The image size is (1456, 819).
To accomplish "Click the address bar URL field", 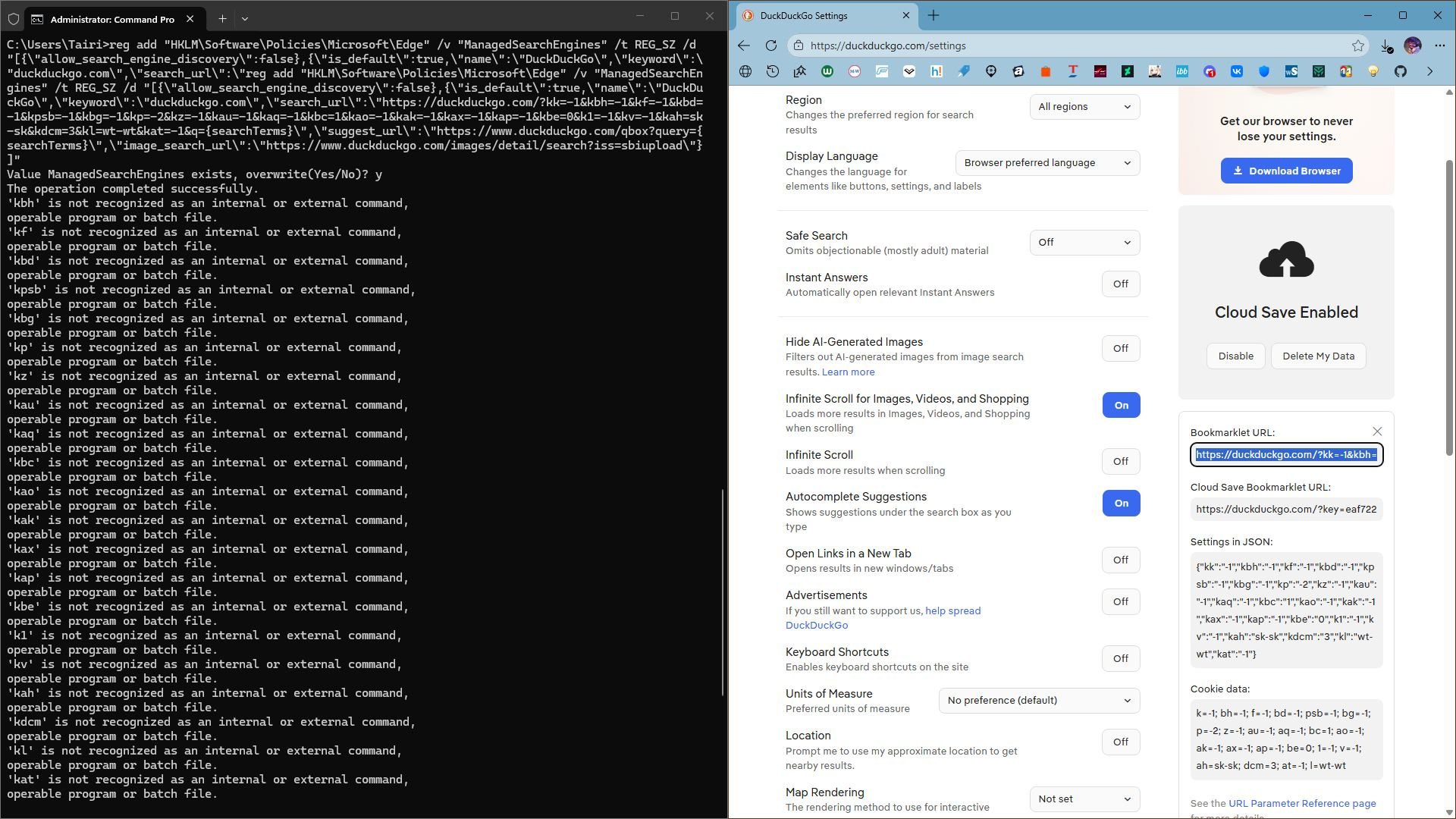I will click(1077, 45).
